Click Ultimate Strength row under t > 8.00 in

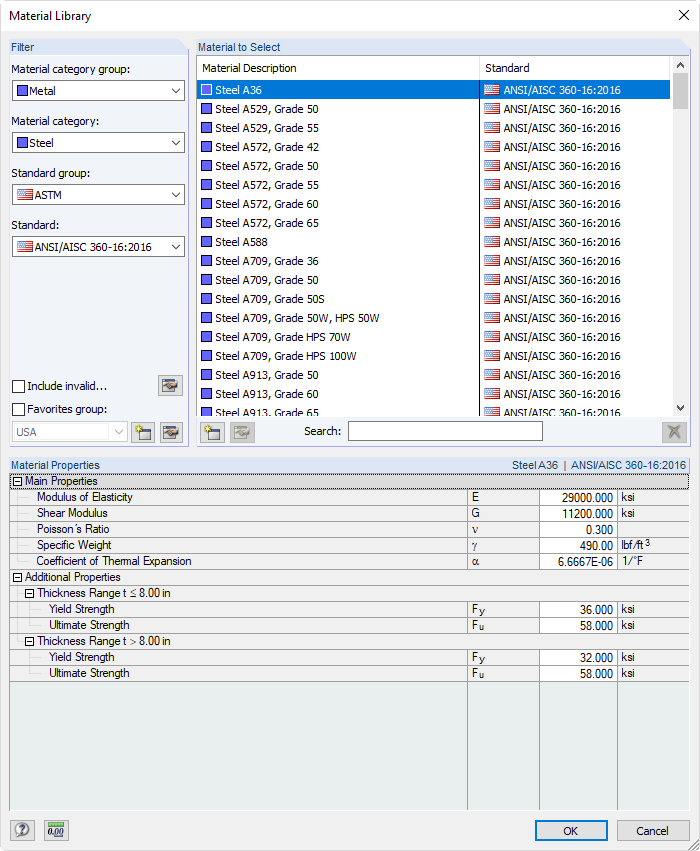[349, 673]
